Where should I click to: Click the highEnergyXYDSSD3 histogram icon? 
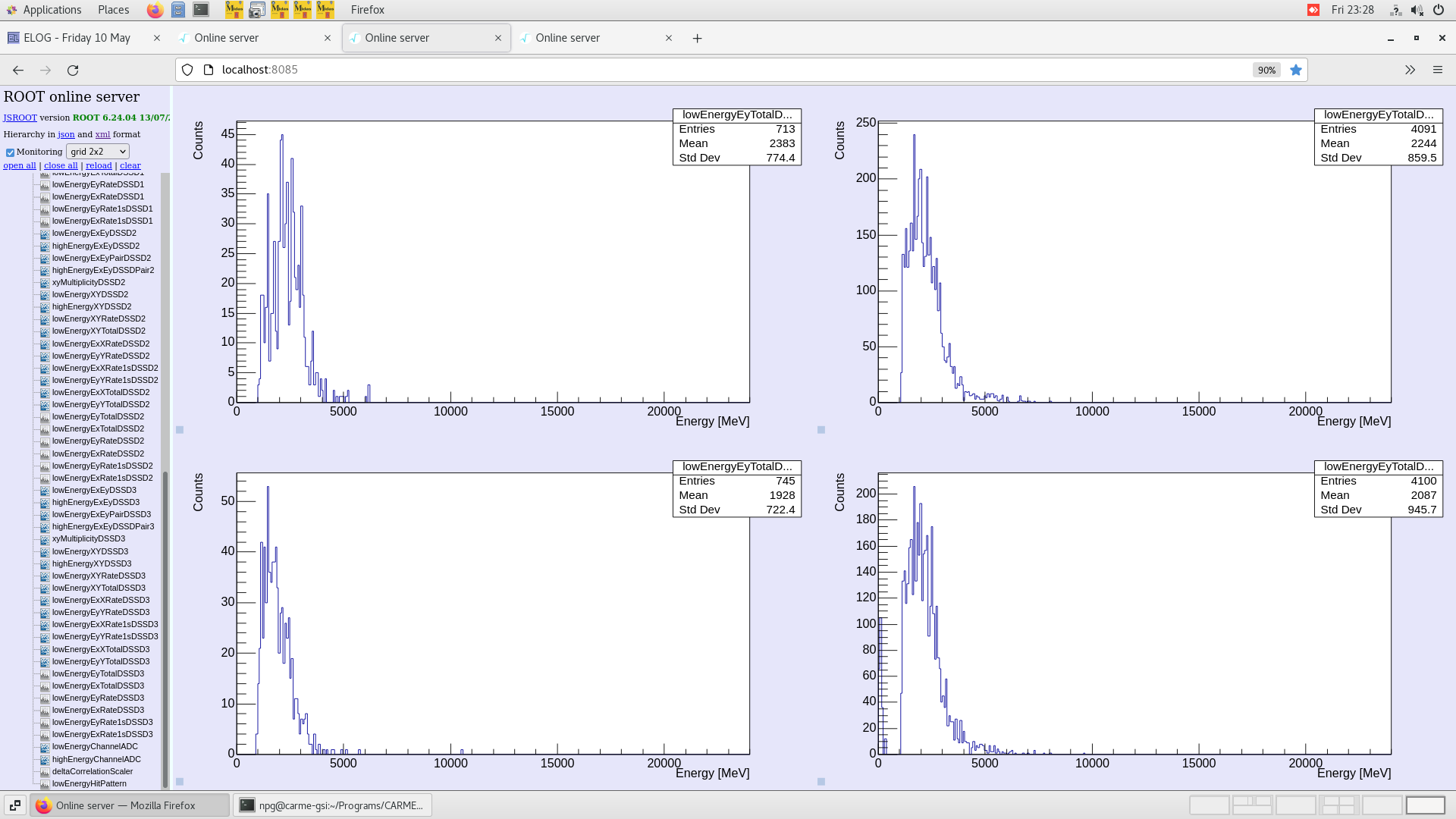coord(46,563)
